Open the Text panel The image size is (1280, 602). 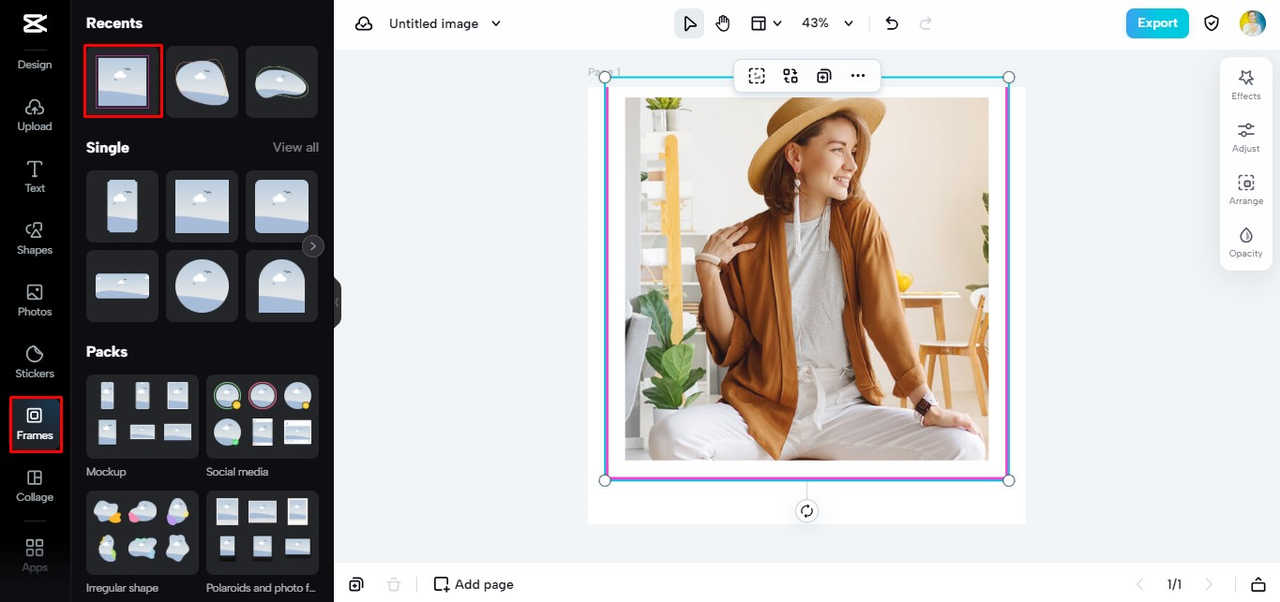34,177
